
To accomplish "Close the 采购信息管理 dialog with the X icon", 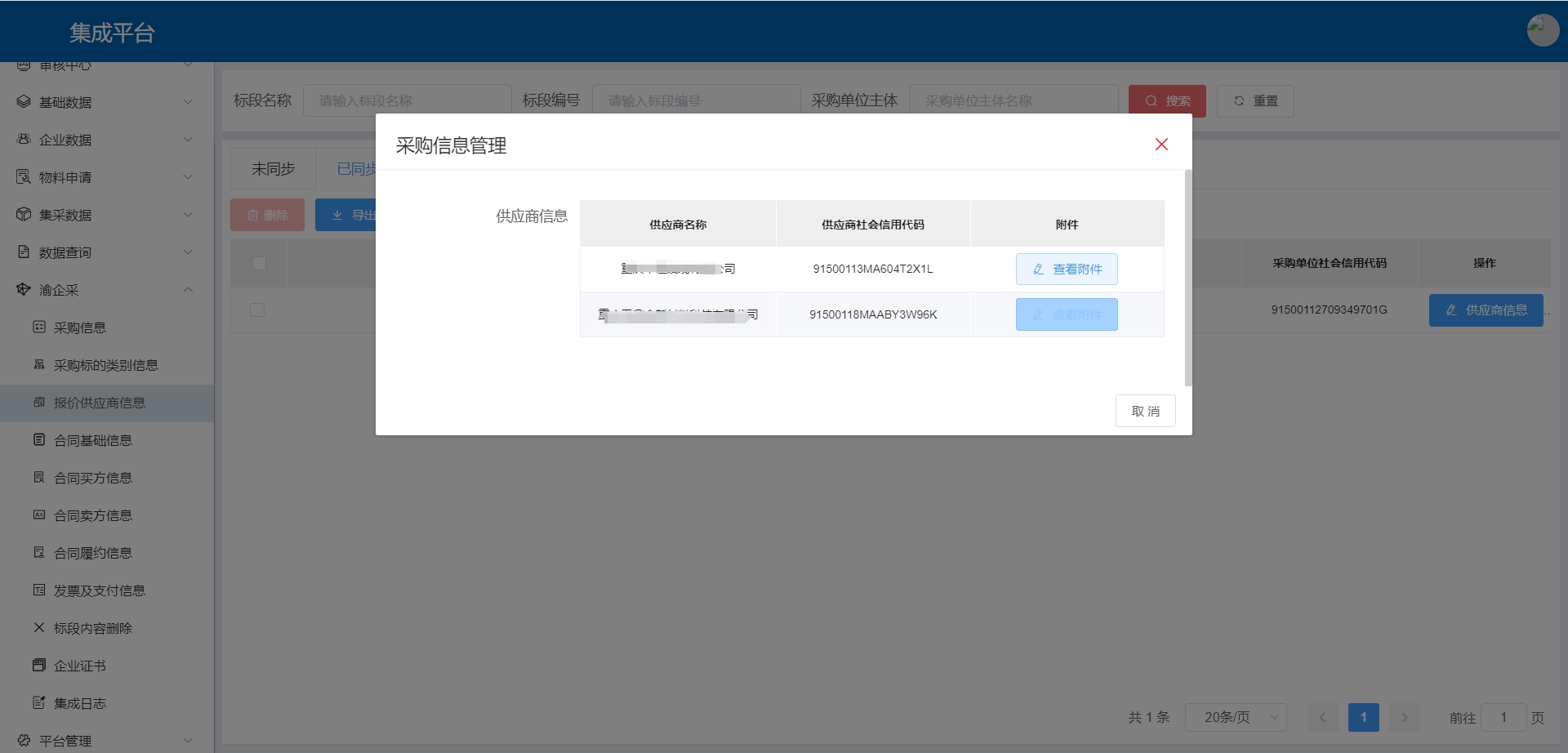I will click(1161, 145).
